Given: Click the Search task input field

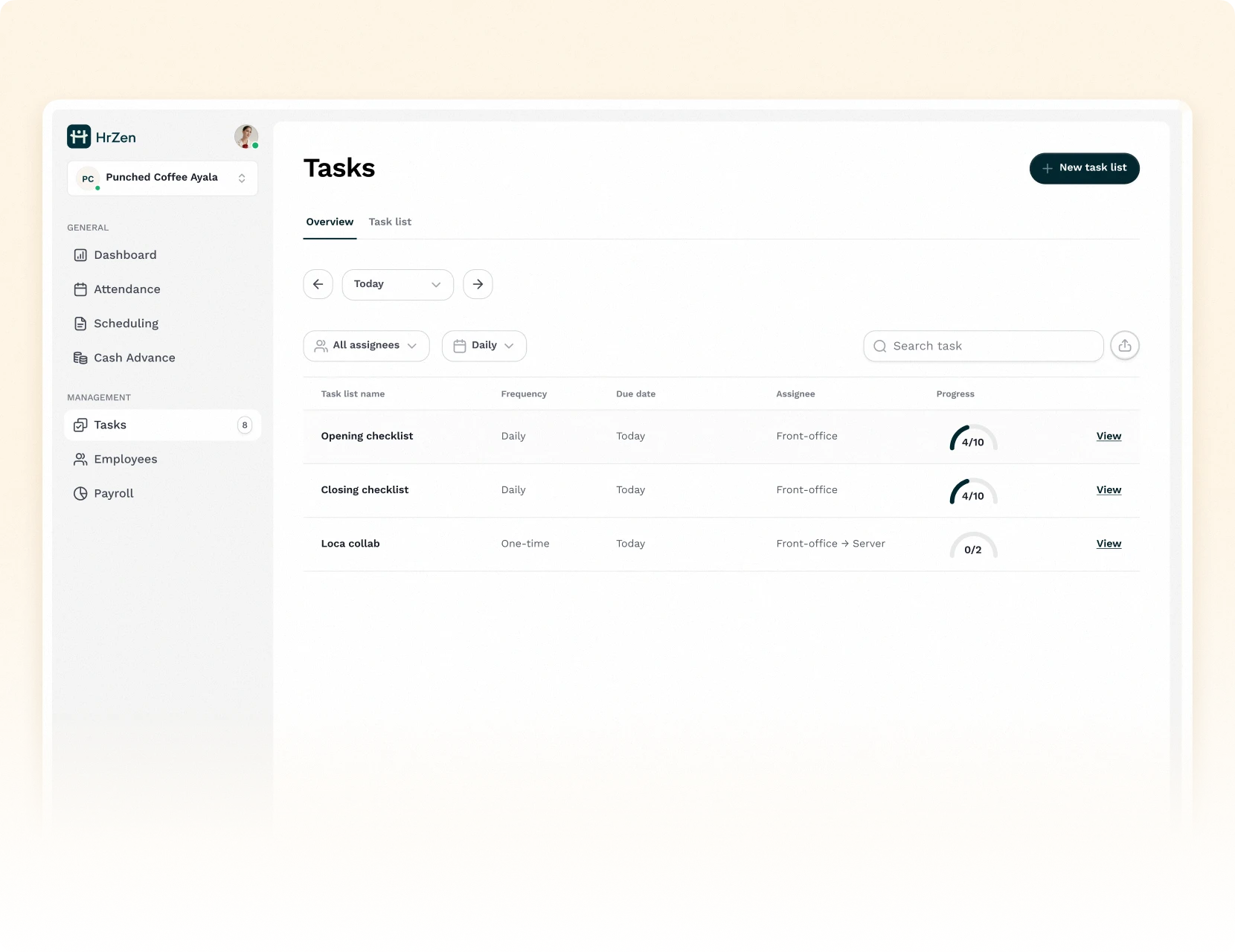Looking at the screenshot, I should tap(984, 346).
